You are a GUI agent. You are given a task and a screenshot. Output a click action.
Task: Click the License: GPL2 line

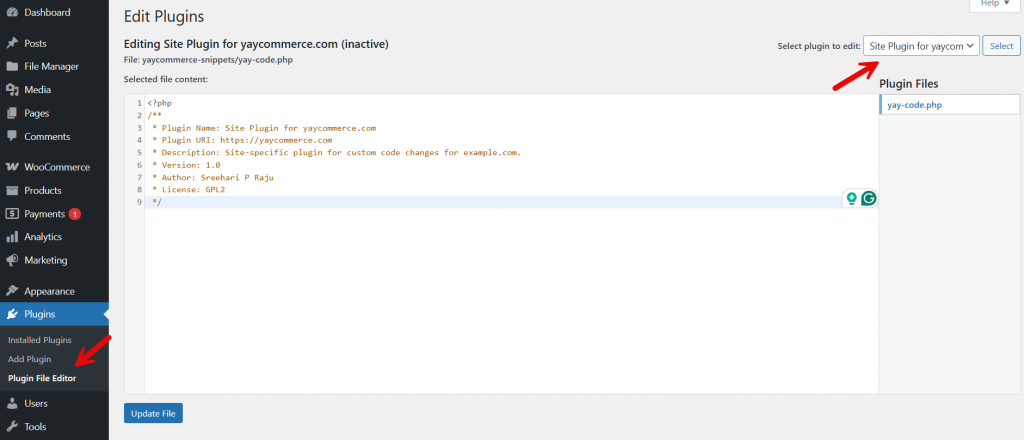point(188,190)
